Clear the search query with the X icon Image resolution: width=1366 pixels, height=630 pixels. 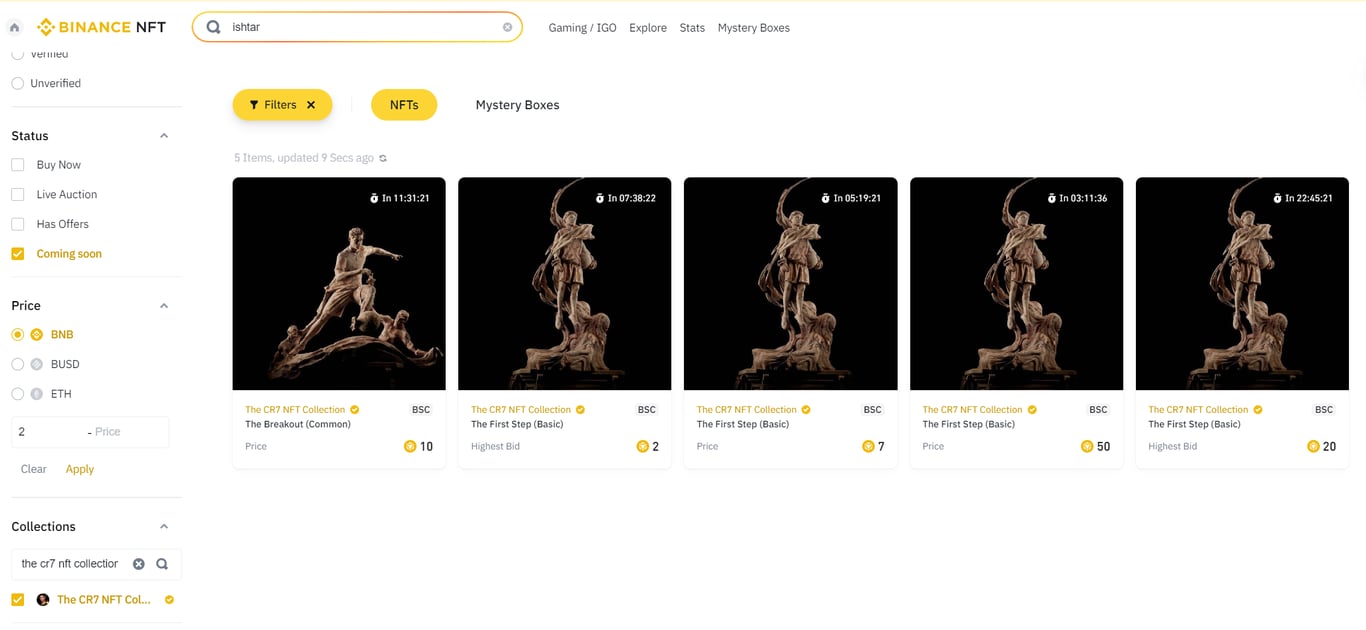pos(507,27)
